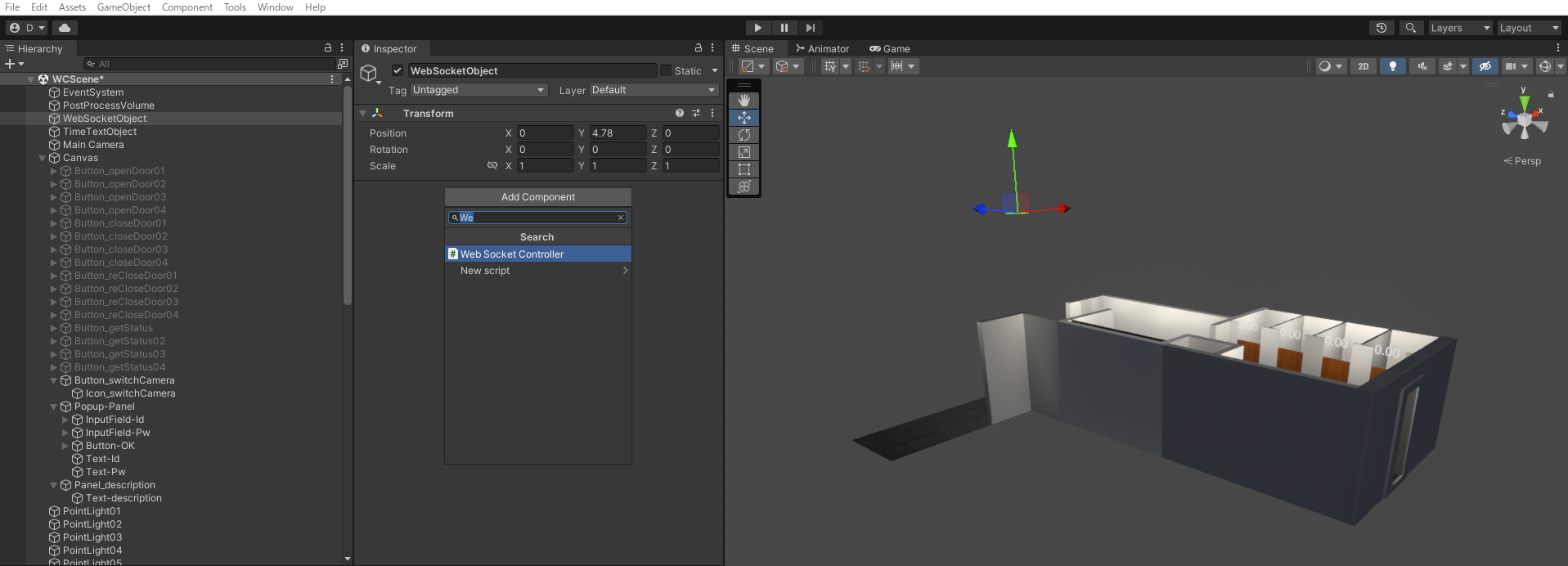This screenshot has width=1568, height=566.
Task: Click the cloud services icon
Action: tap(65, 28)
